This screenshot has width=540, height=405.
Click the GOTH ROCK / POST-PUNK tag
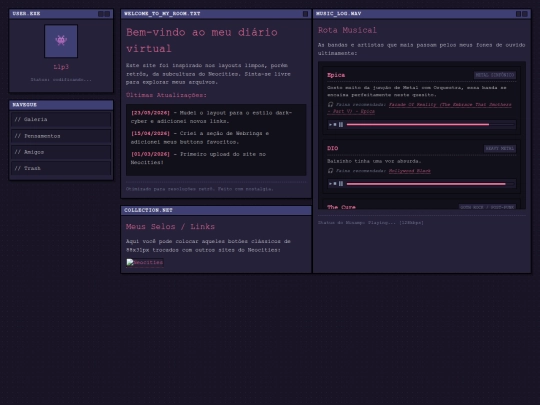(x=487, y=207)
